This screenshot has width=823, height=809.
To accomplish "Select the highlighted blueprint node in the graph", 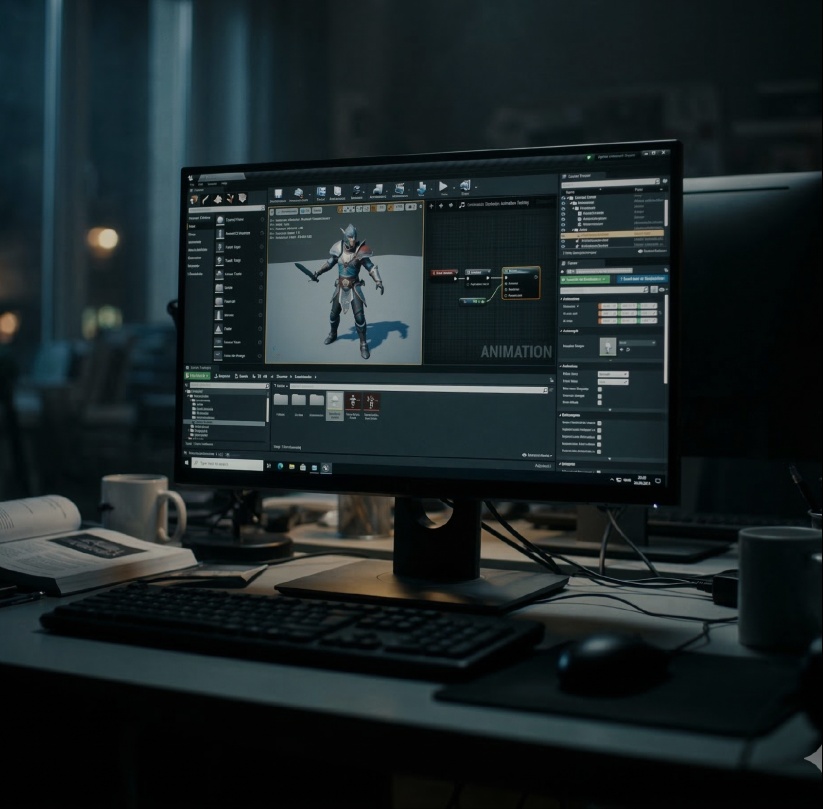I will click(520, 282).
